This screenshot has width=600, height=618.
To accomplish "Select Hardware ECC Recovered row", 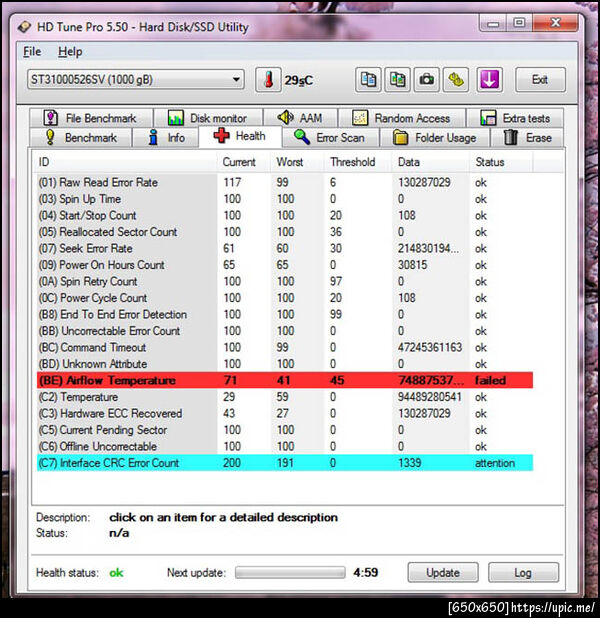I will 285,413.
